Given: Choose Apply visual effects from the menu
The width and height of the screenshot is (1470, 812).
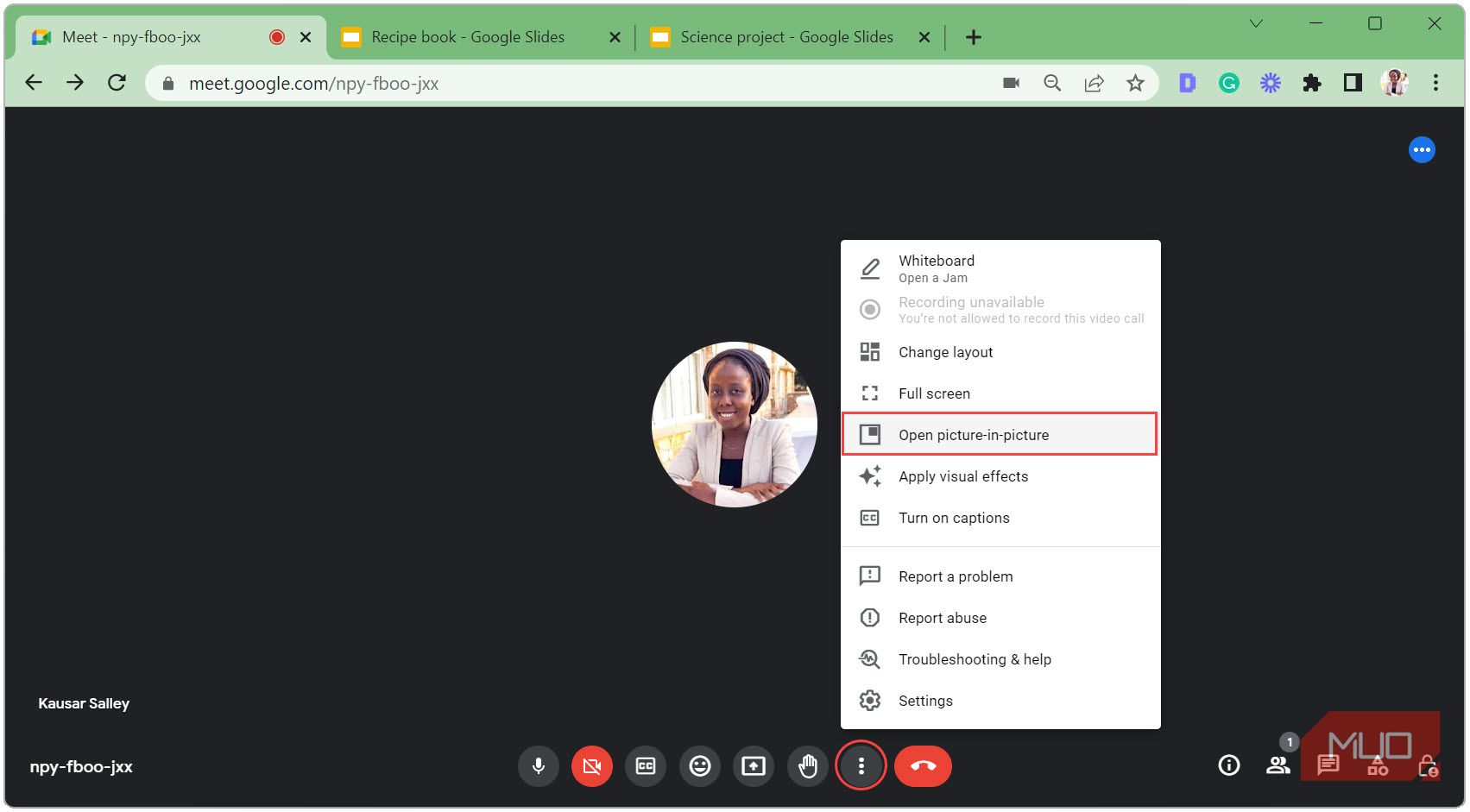Looking at the screenshot, I should coord(962,475).
